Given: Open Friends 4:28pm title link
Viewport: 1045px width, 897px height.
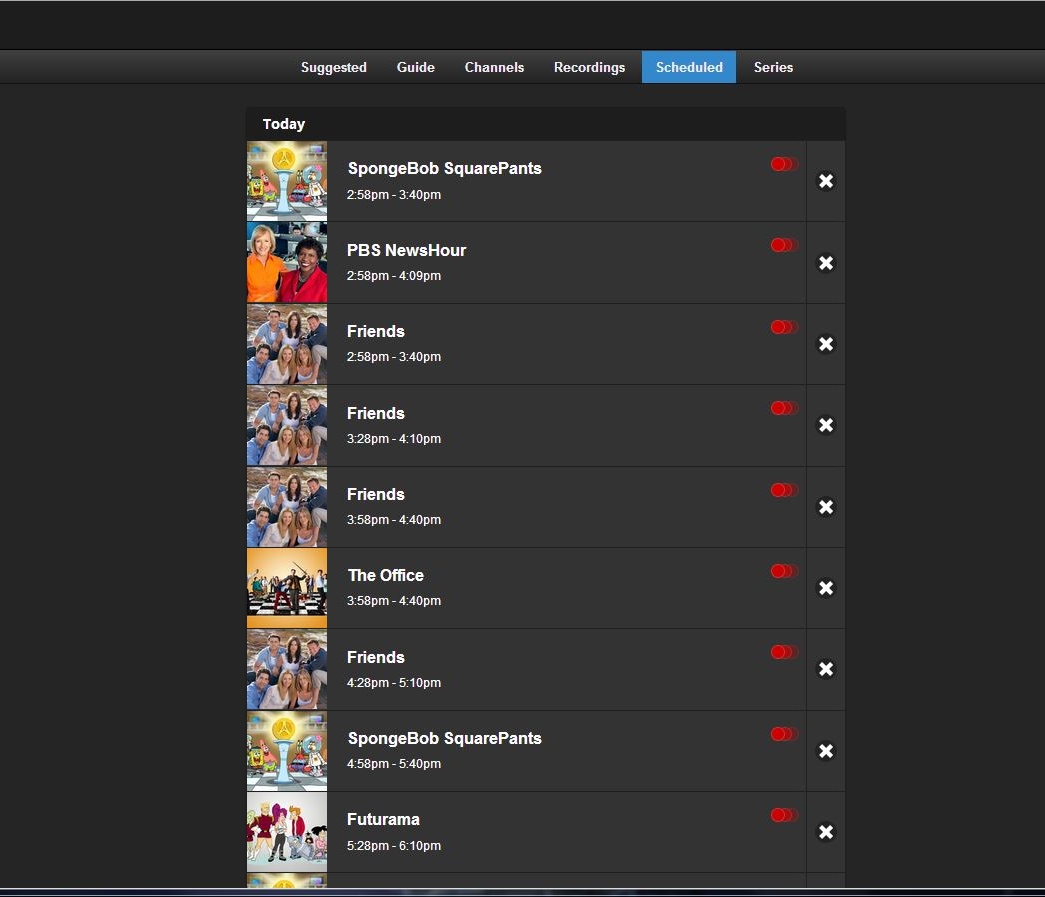Looking at the screenshot, I should (376, 657).
